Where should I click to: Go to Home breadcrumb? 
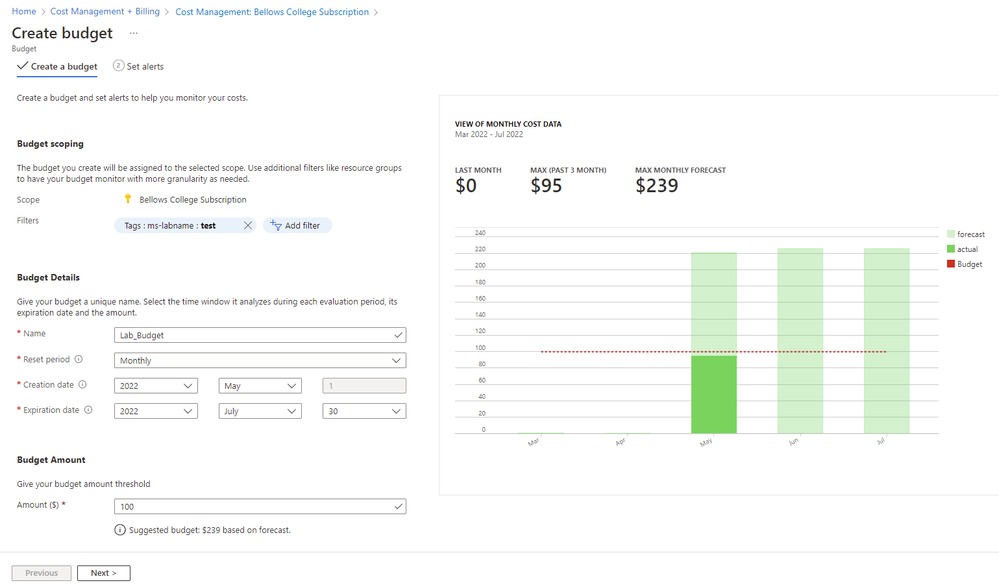(24, 11)
